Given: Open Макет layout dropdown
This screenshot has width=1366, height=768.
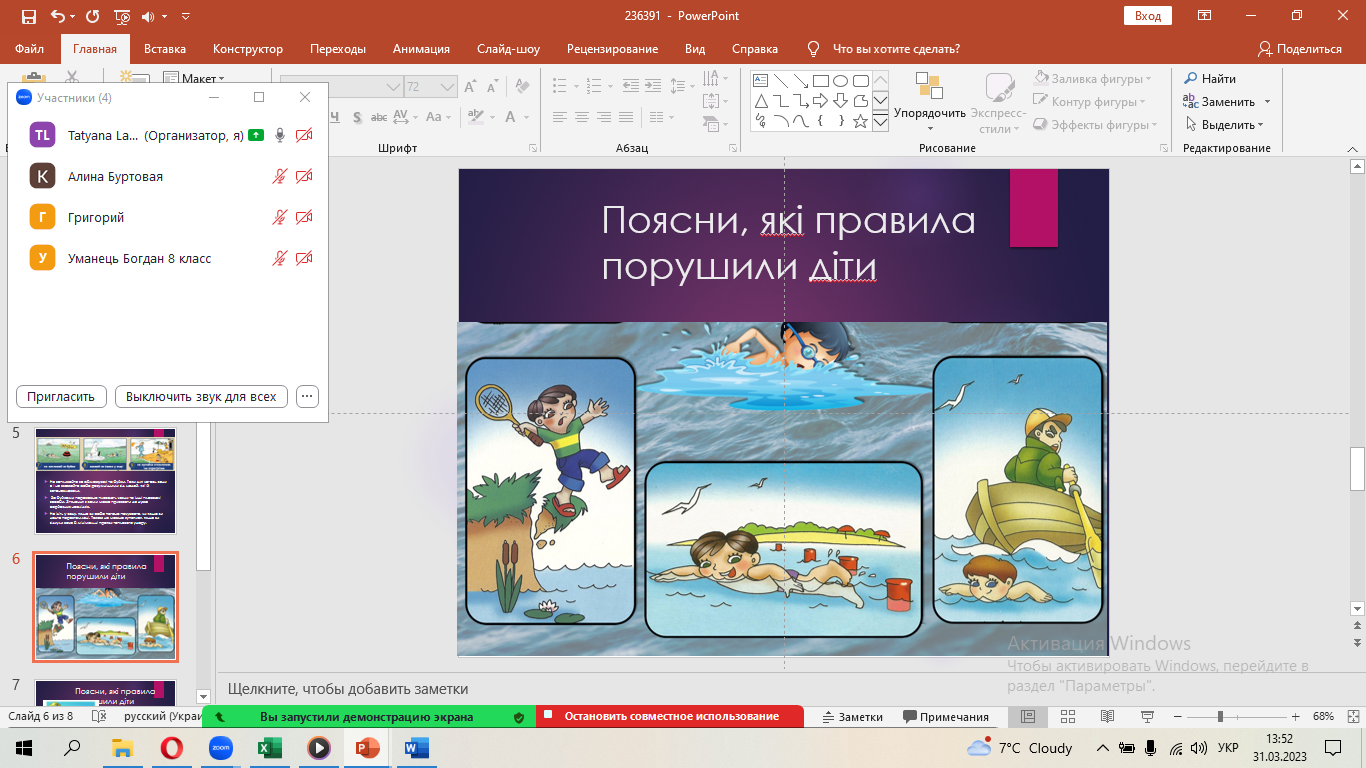Looking at the screenshot, I should click(194, 79).
